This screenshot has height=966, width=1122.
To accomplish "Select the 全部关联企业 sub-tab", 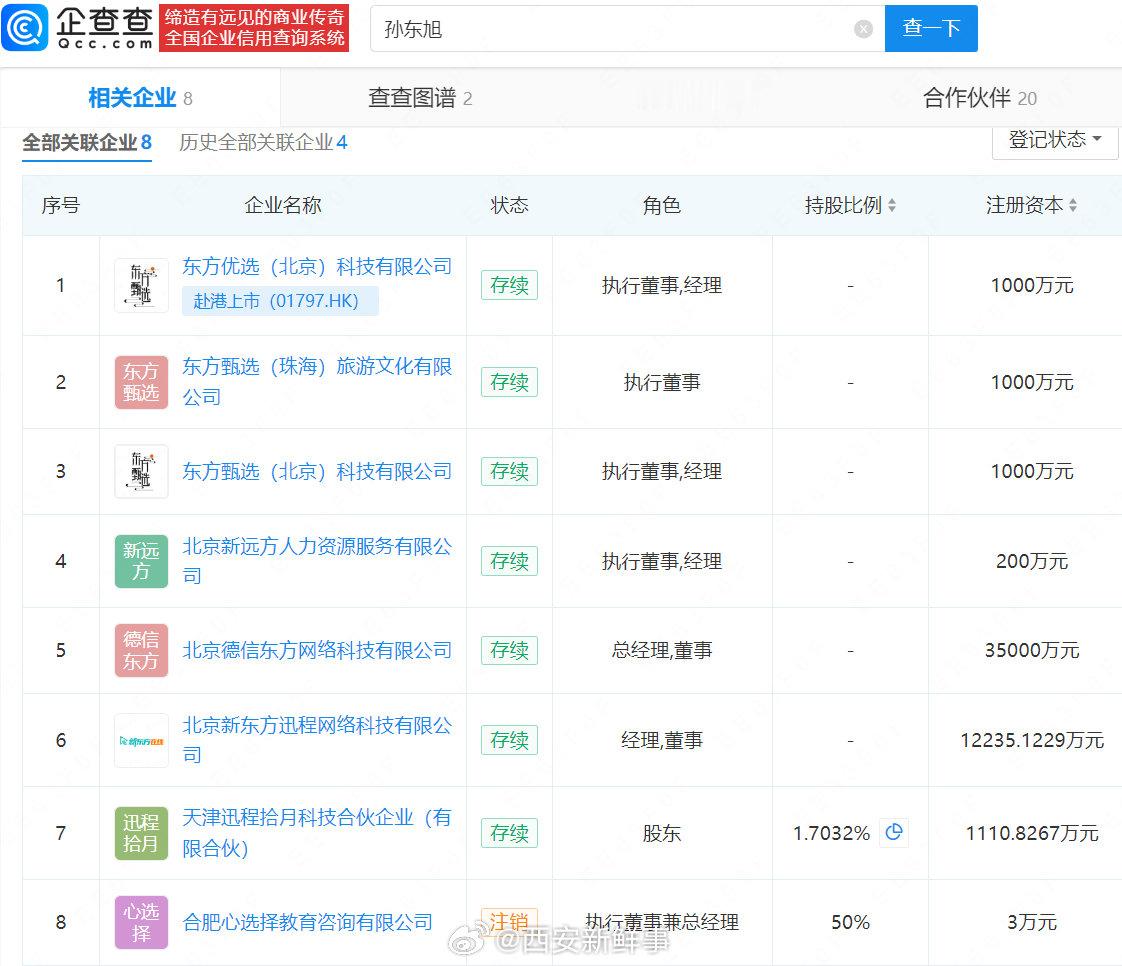I will (87, 143).
